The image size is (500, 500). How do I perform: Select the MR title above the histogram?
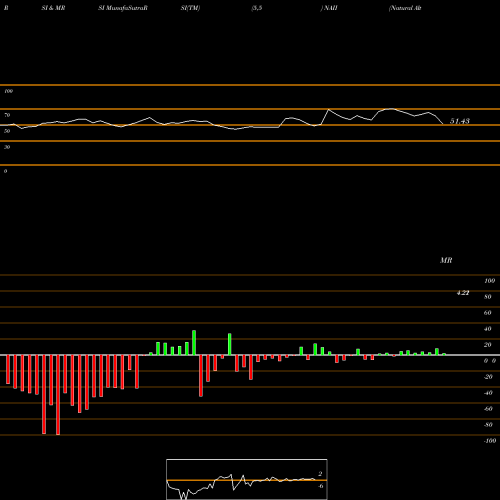coord(446,260)
